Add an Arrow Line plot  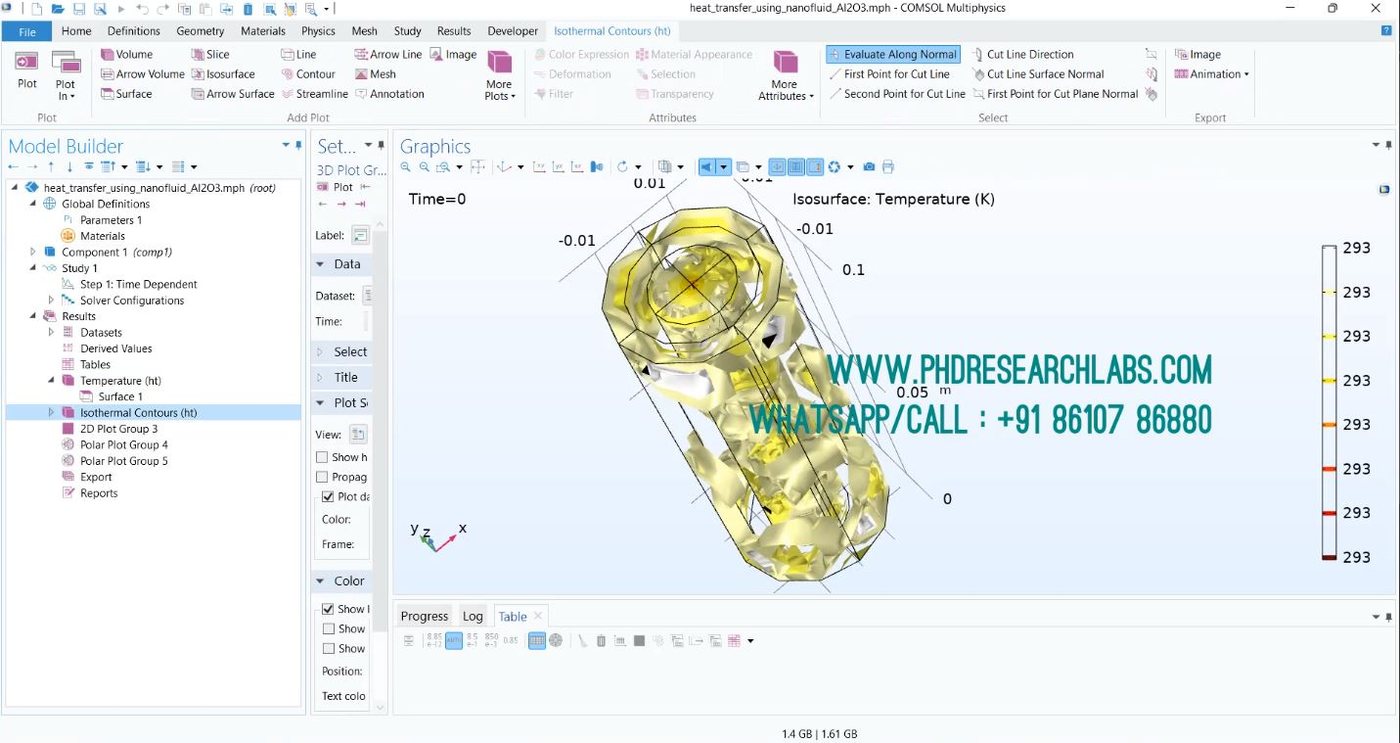point(388,54)
